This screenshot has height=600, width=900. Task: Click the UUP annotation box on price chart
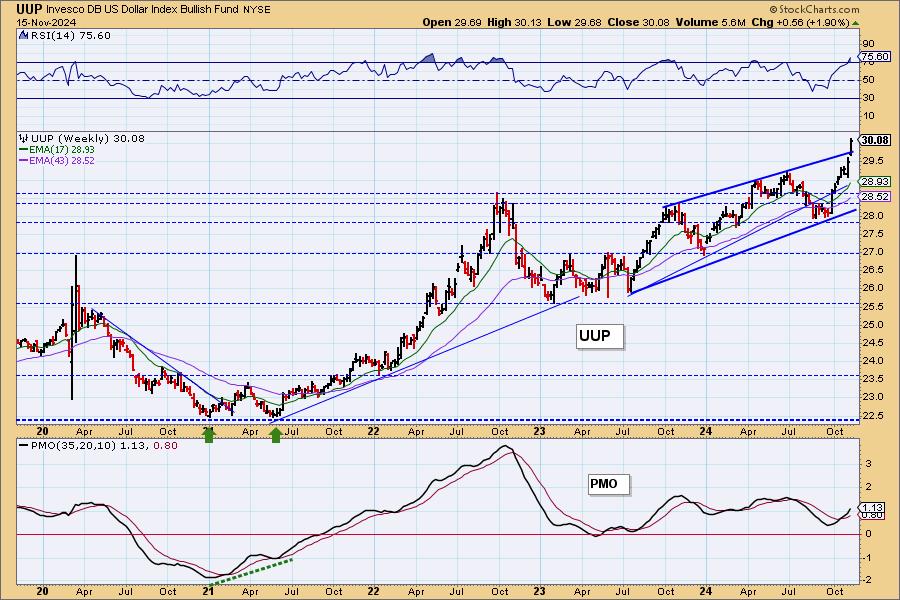599,336
